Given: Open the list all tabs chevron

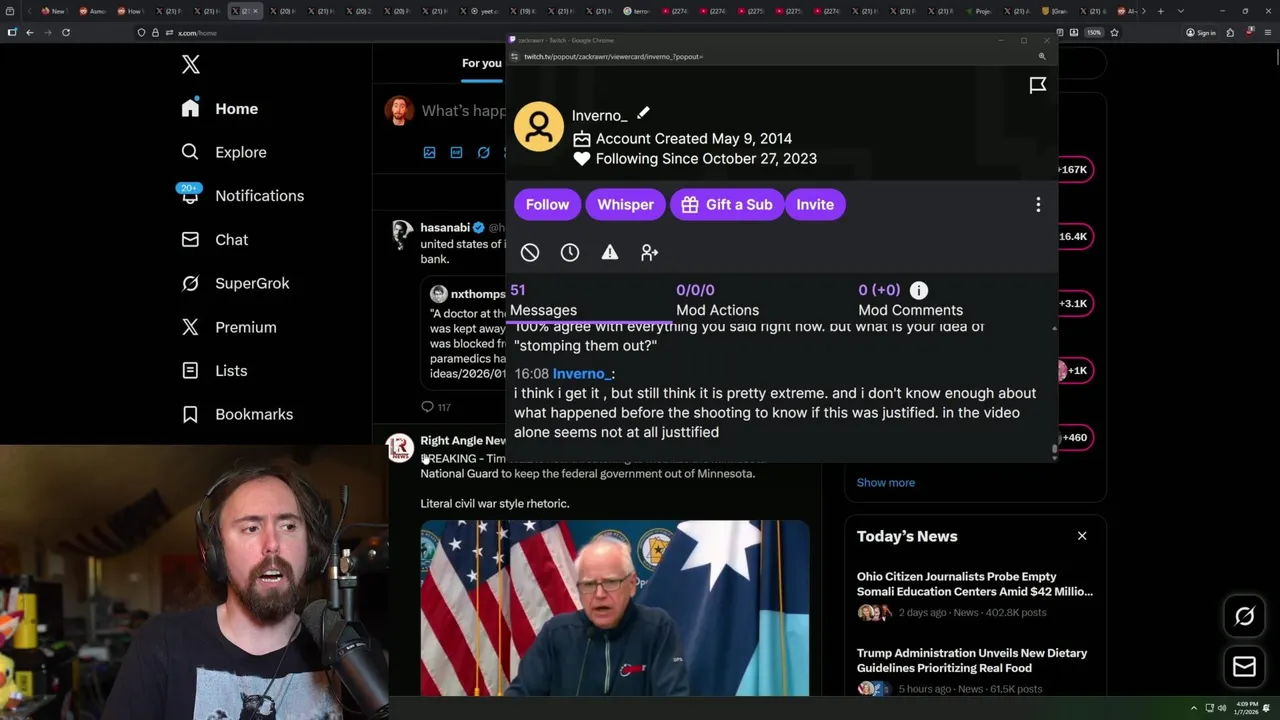Looking at the screenshot, I should click(x=1179, y=11).
